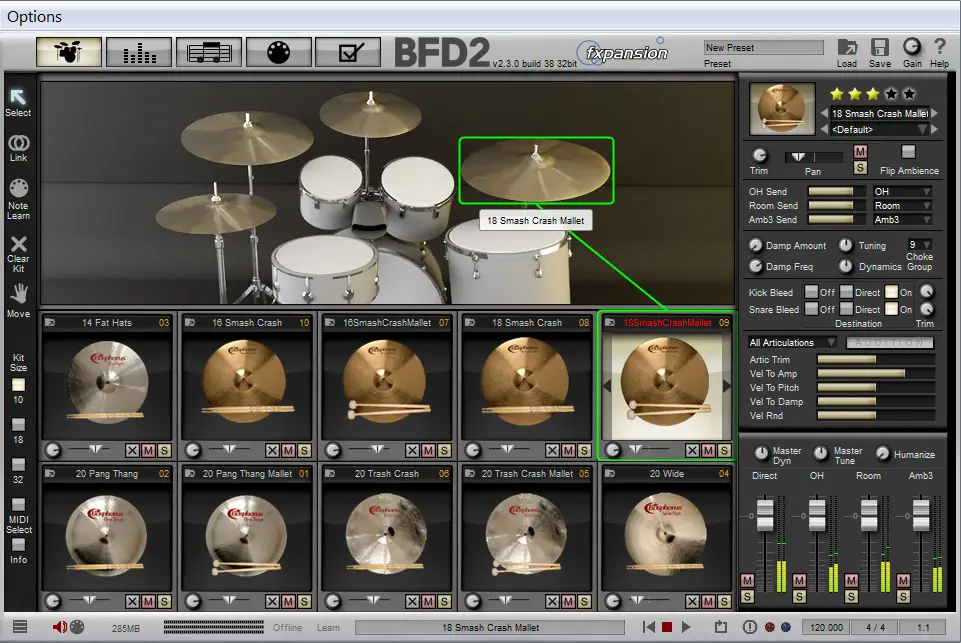Click previous kit piece arrow beside 18 Smash Crash Mallet name

[824, 113]
